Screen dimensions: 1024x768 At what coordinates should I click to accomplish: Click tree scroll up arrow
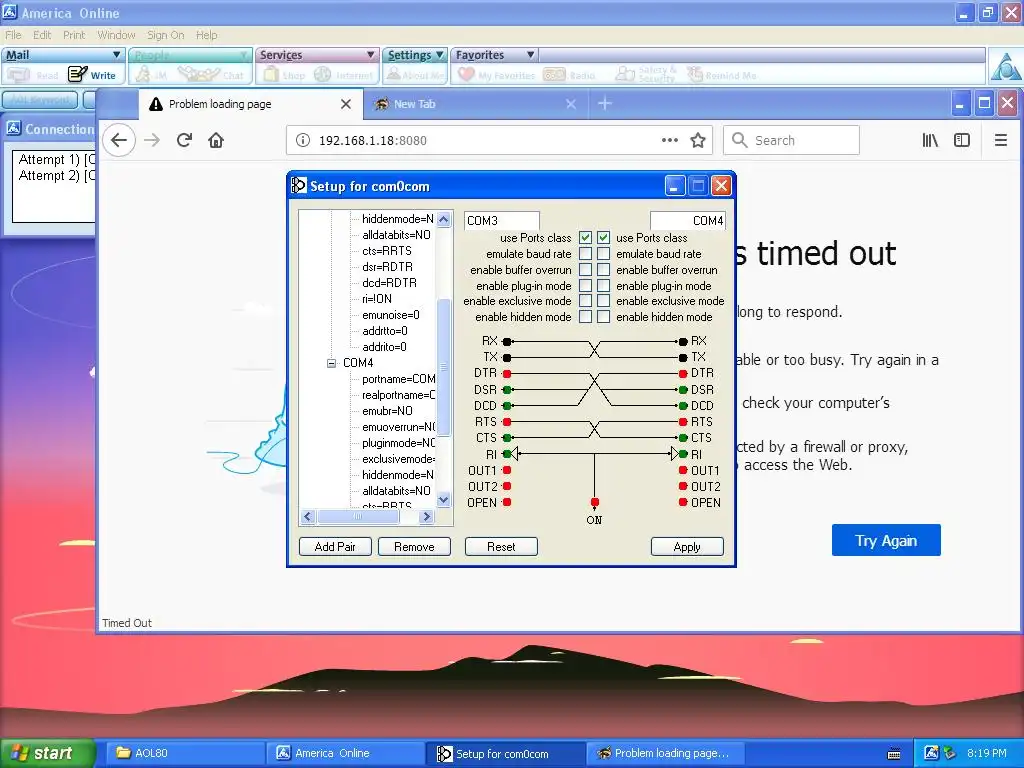(x=444, y=219)
